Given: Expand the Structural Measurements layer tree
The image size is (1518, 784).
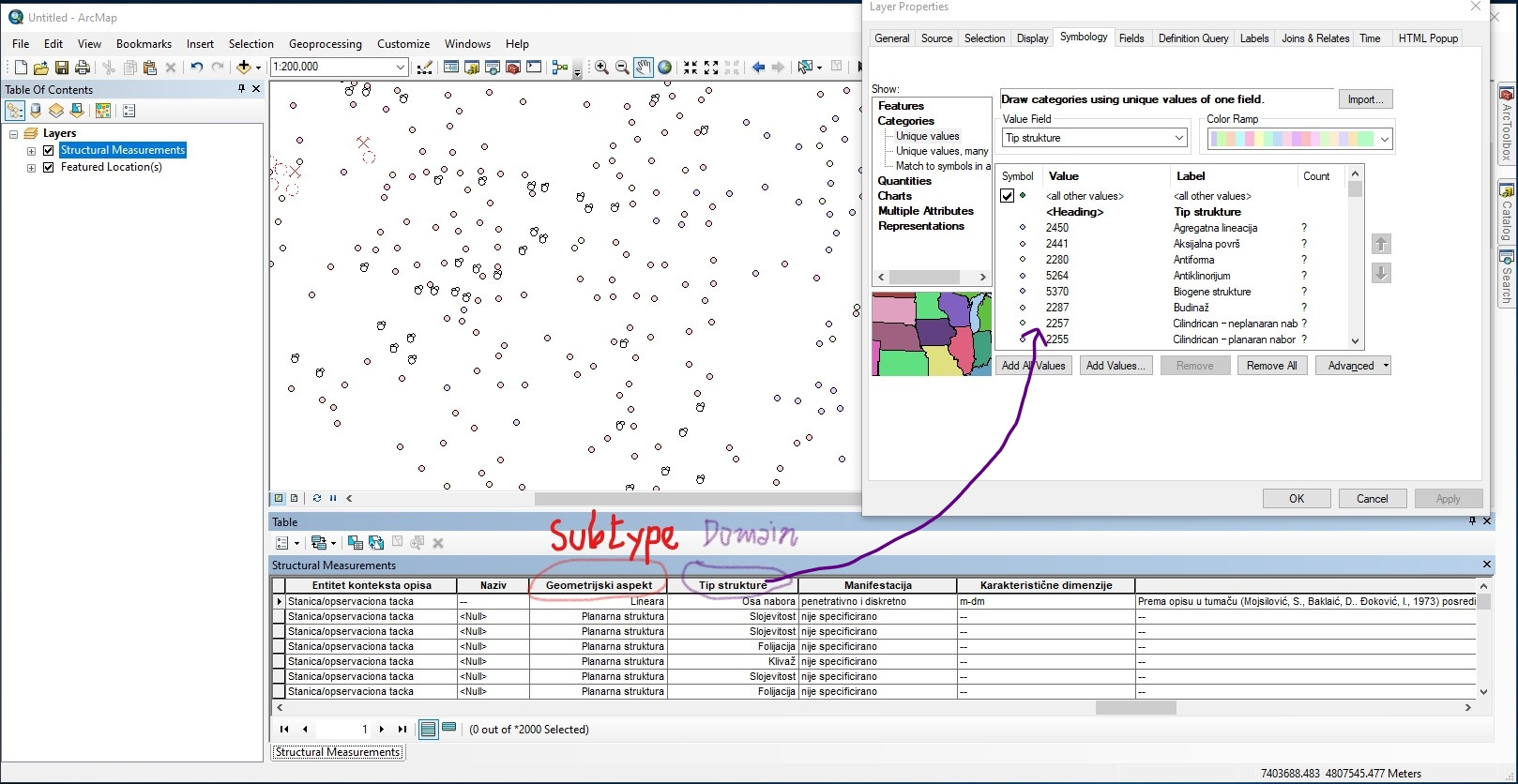Looking at the screenshot, I should 31,150.
